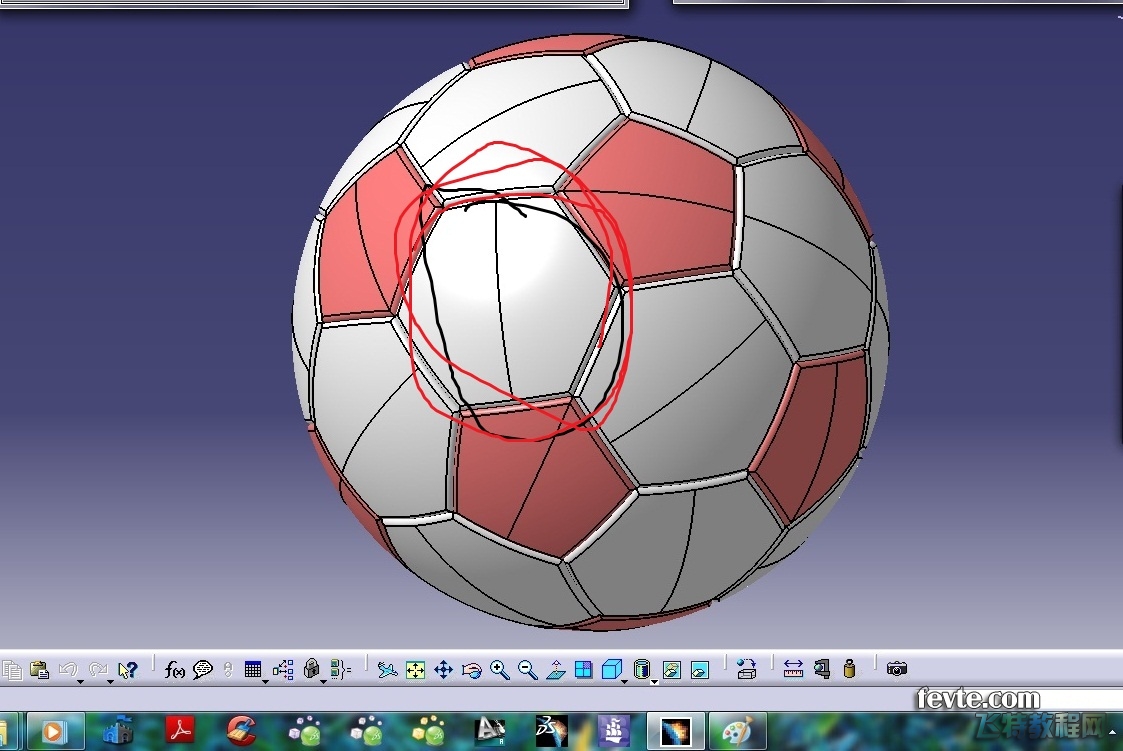Expand the Design Table dropdown arrow
1123x751 pixels.
265,682
